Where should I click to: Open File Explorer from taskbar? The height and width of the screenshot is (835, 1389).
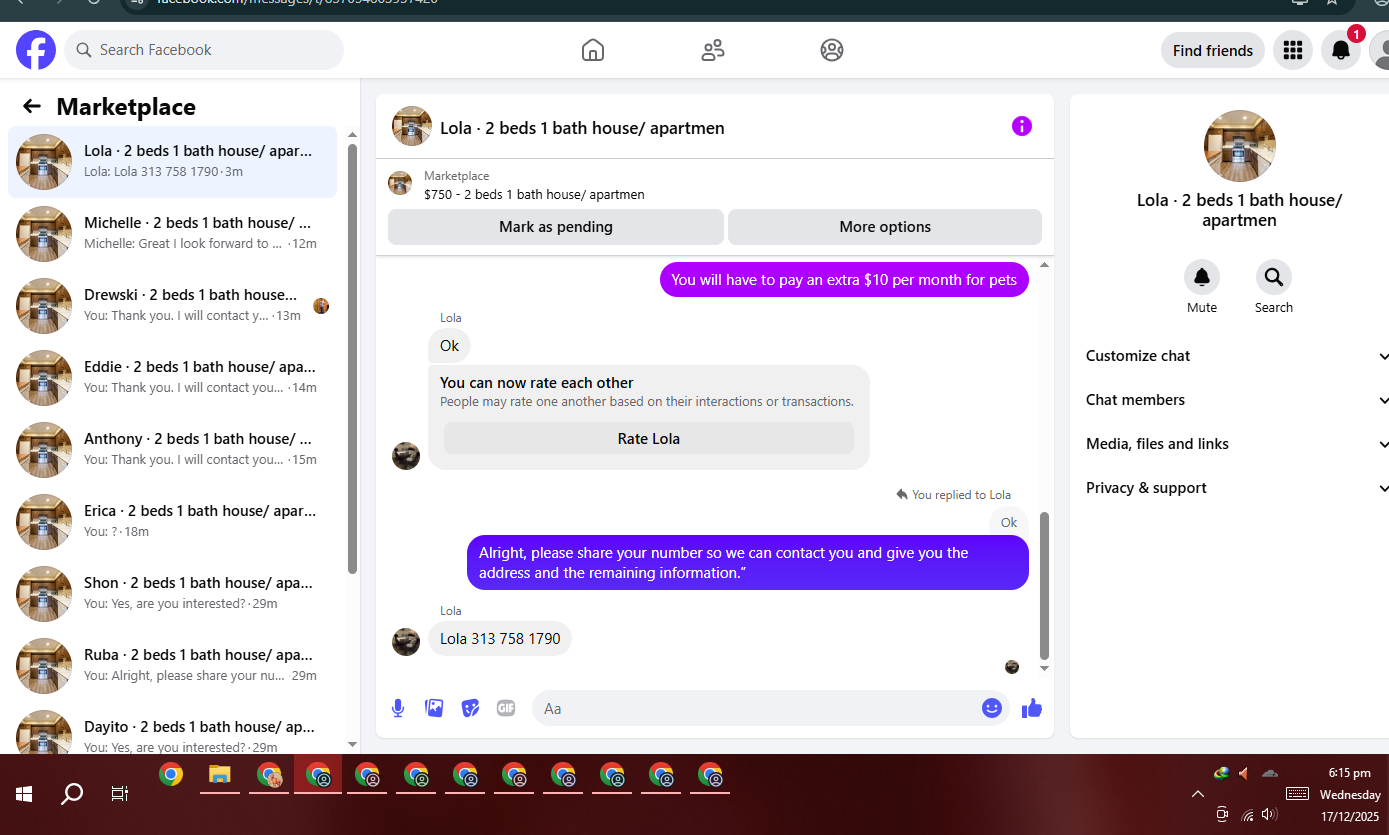pyautogui.click(x=220, y=775)
